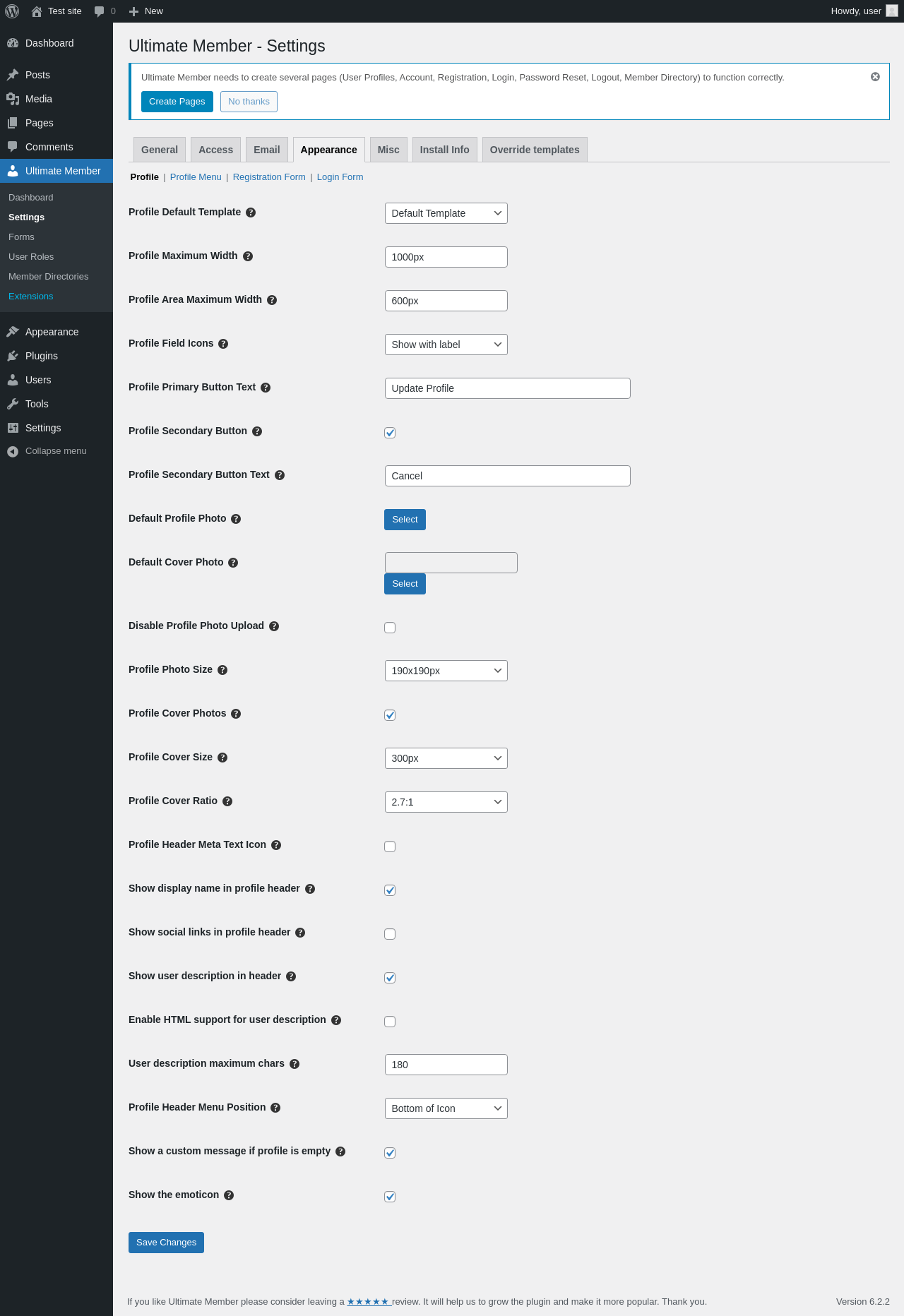Enable Show social links in profile header
Screen dimensions: 904x1316
pos(390,934)
